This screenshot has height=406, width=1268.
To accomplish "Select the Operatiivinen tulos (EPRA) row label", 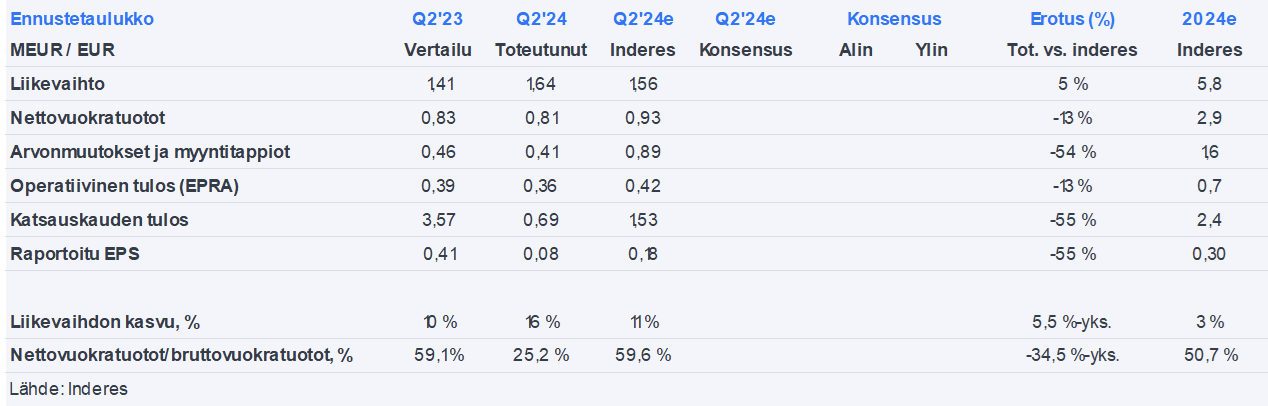I will [124, 186].
